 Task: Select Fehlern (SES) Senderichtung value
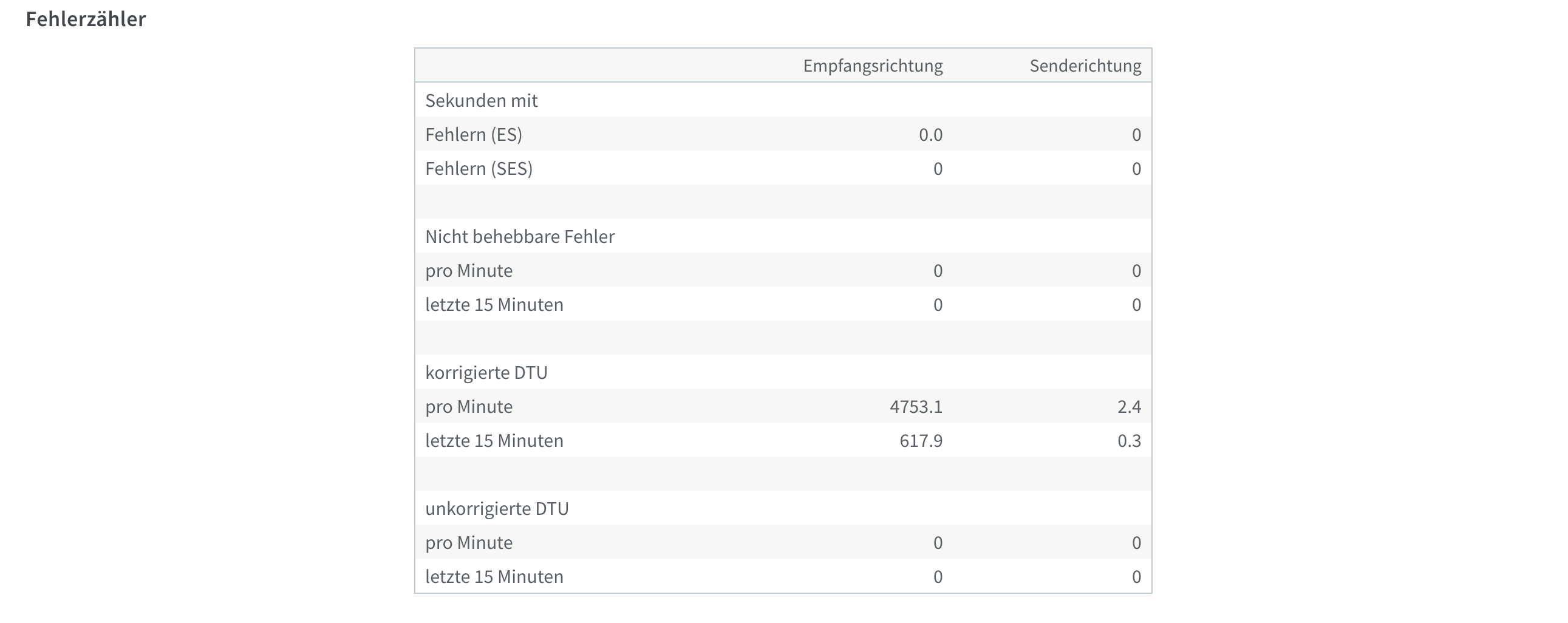tap(1136, 169)
